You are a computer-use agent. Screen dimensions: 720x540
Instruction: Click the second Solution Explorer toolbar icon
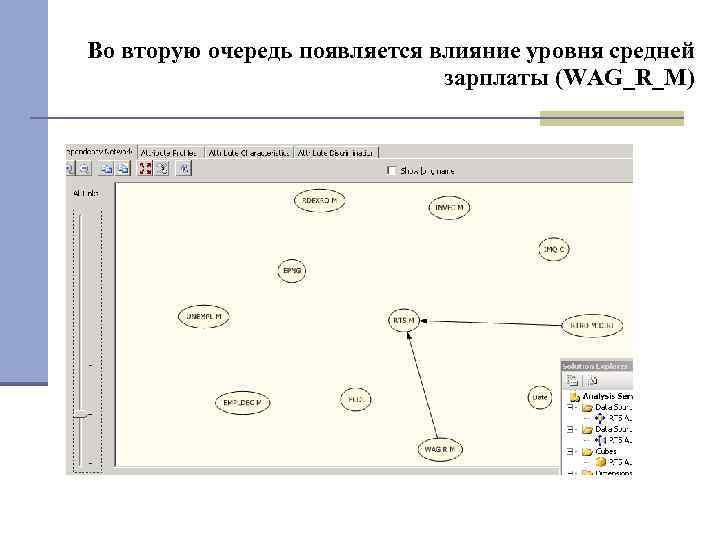[593, 380]
